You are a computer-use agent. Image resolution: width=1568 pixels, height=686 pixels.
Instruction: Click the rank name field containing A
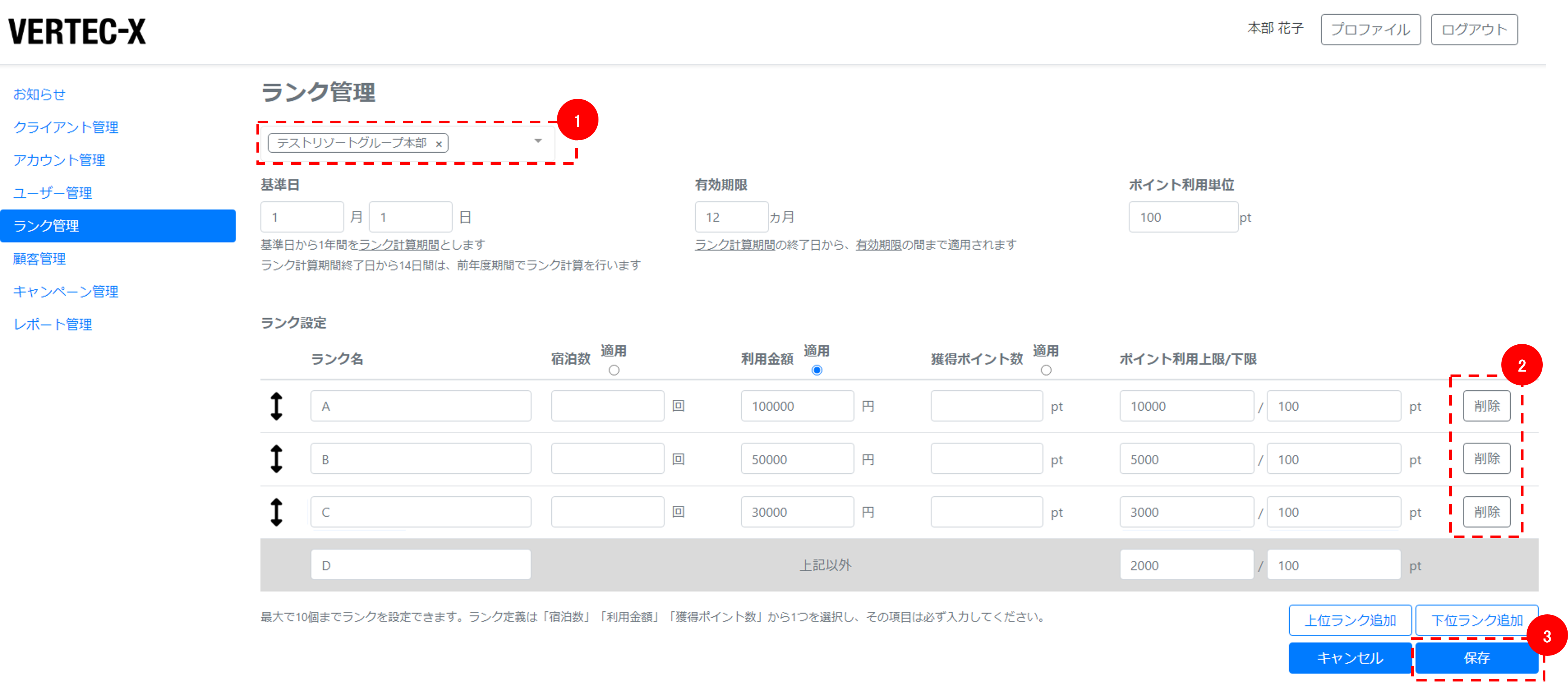coord(420,406)
